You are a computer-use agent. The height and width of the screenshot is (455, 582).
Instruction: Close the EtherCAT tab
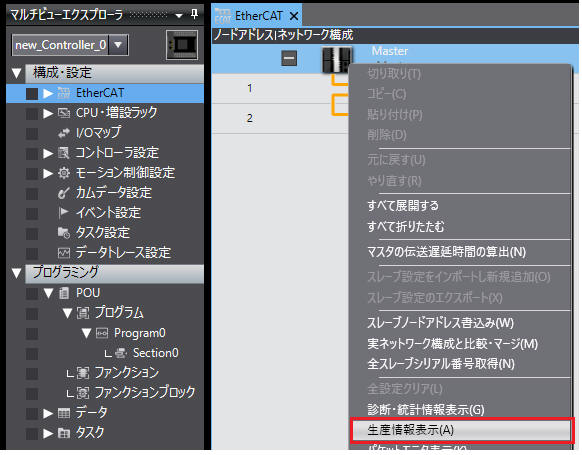(294, 16)
